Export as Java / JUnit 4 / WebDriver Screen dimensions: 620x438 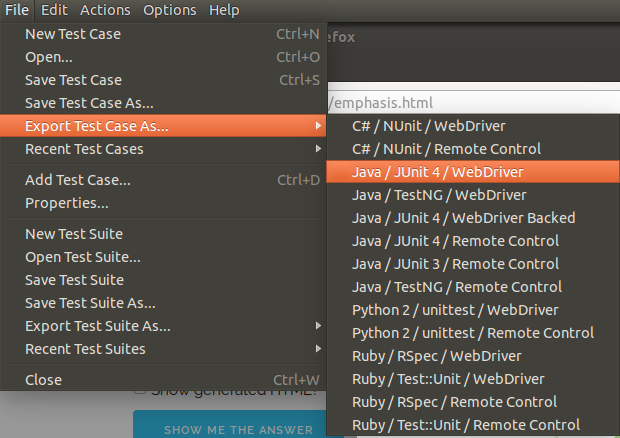click(x=473, y=172)
